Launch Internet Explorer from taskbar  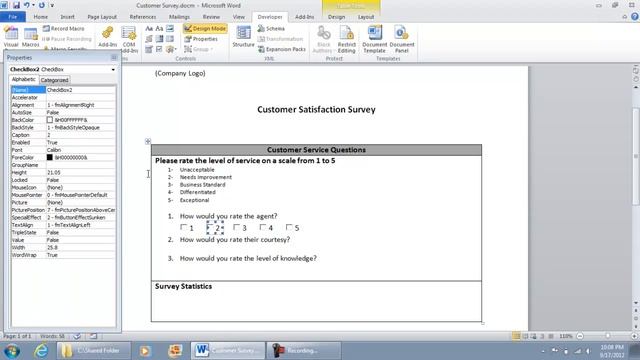click(41, 351)
